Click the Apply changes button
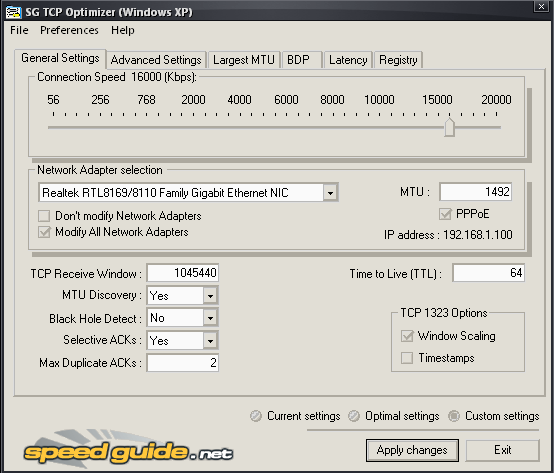The image size is (554, 473). point(412,450)
